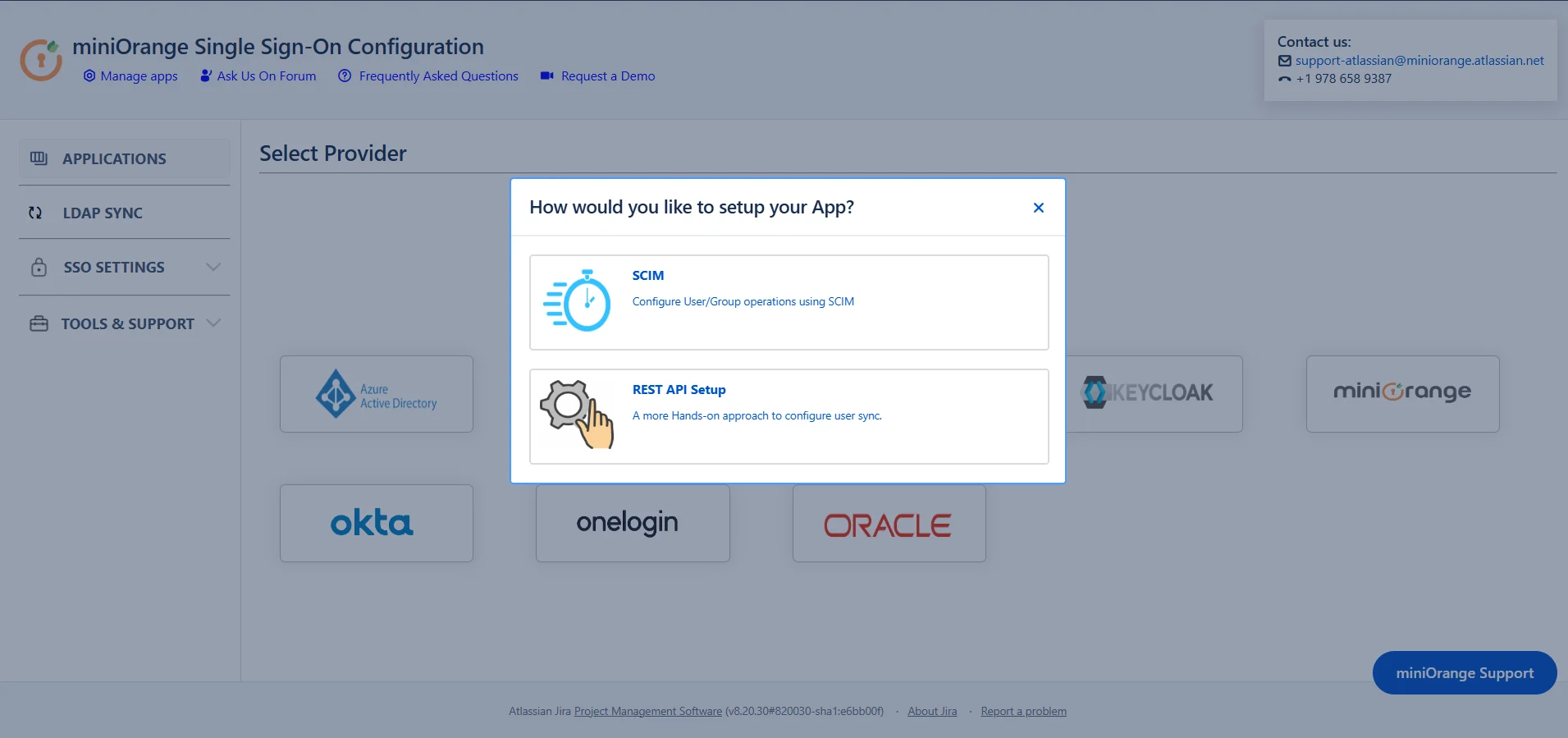Click the support email address link
Viewport: 1568px width, 738px height.
click(x=1419, y=61)
